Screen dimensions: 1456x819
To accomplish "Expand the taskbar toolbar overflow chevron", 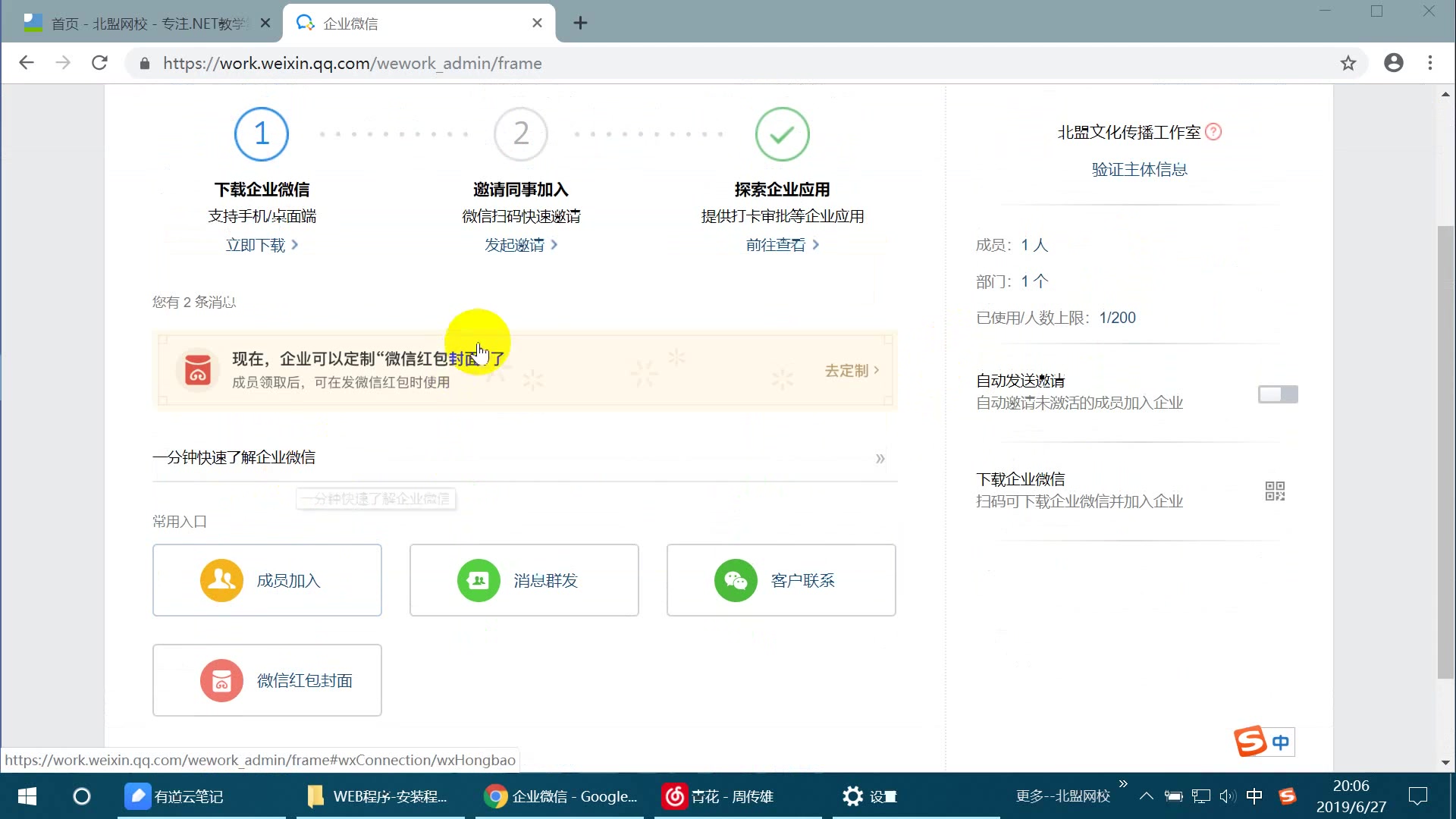I will (1123, 783).
